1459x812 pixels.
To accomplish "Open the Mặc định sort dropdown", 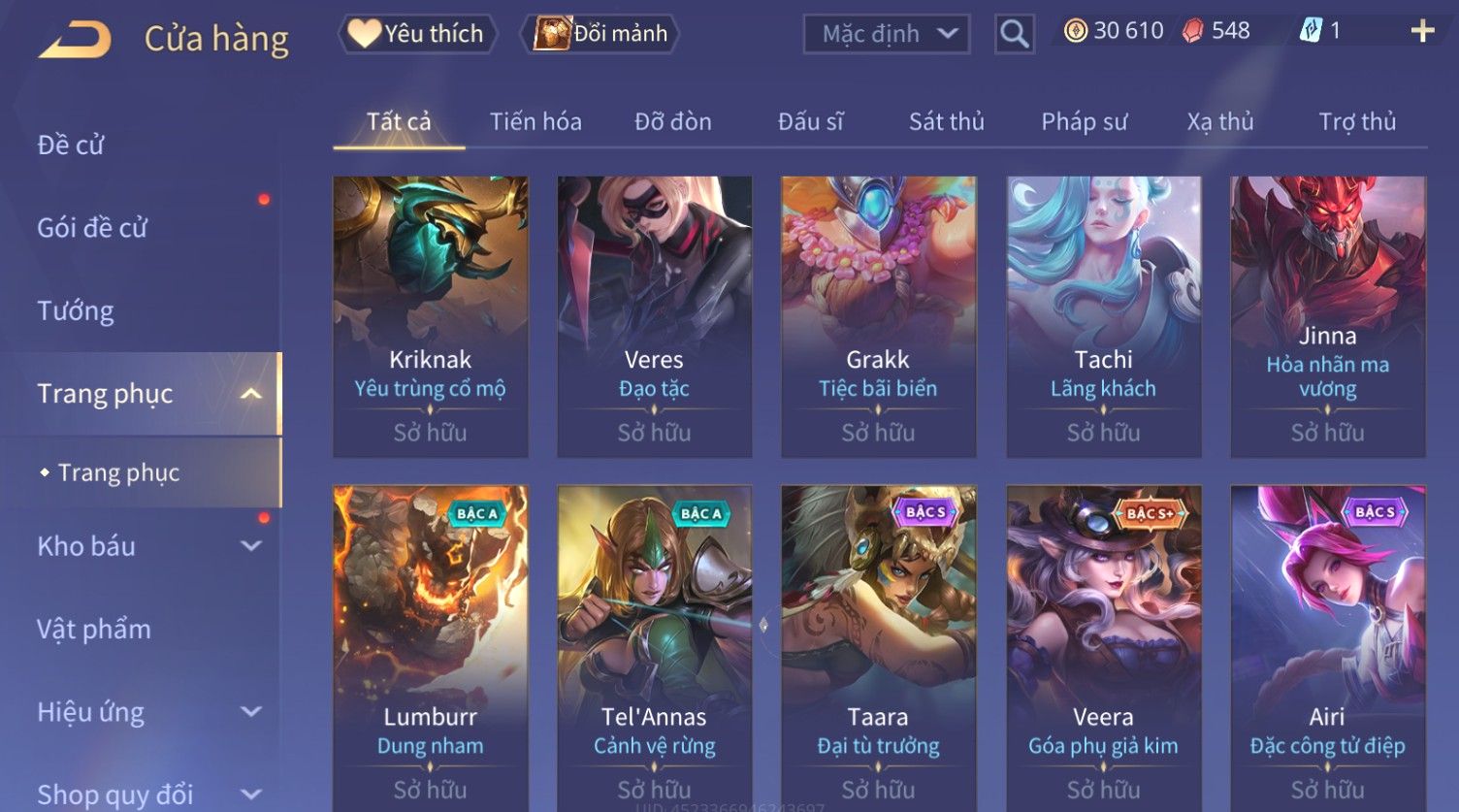I will coord(886,34).
